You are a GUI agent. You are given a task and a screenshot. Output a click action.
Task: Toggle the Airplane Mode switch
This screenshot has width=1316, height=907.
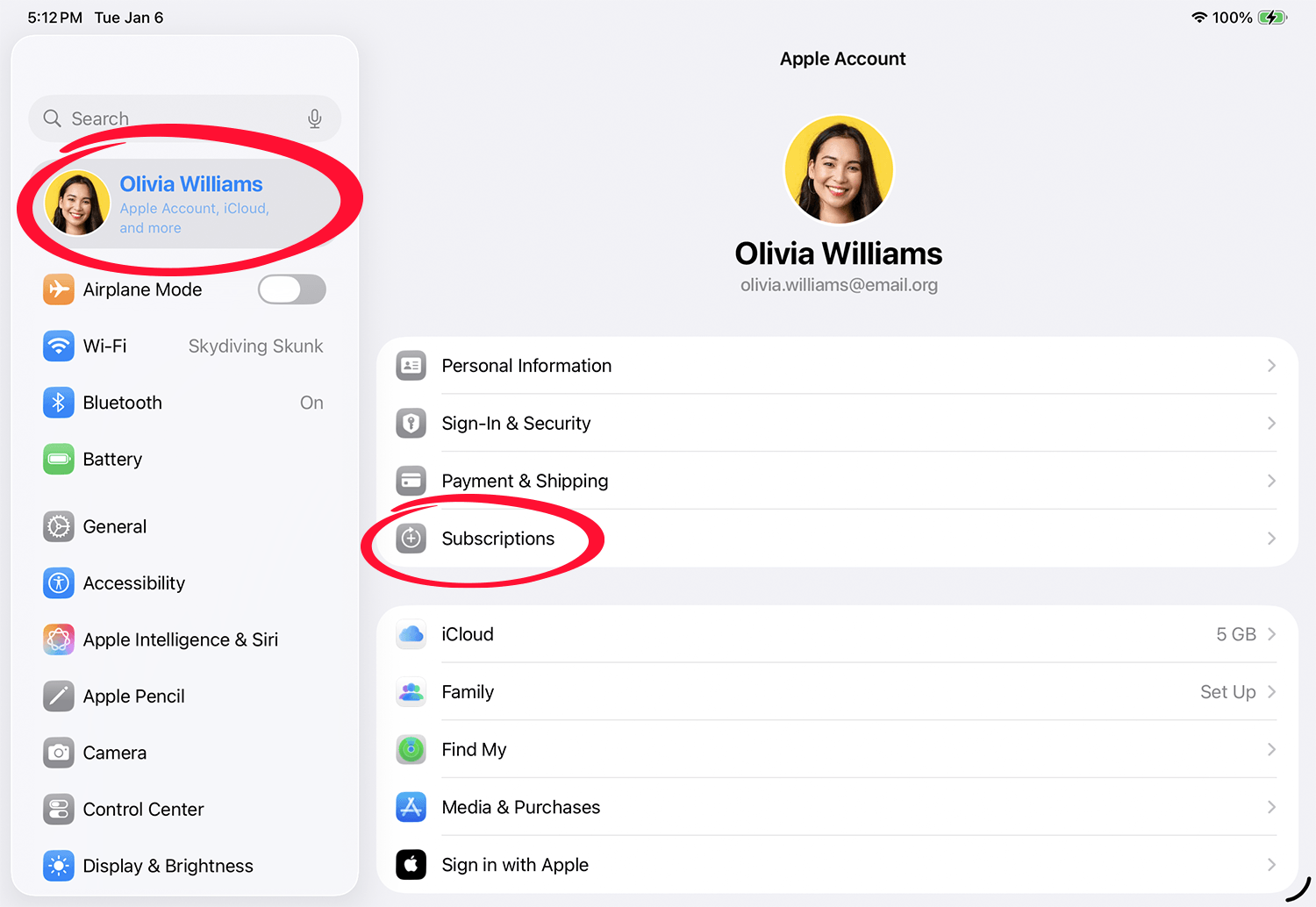292,289
